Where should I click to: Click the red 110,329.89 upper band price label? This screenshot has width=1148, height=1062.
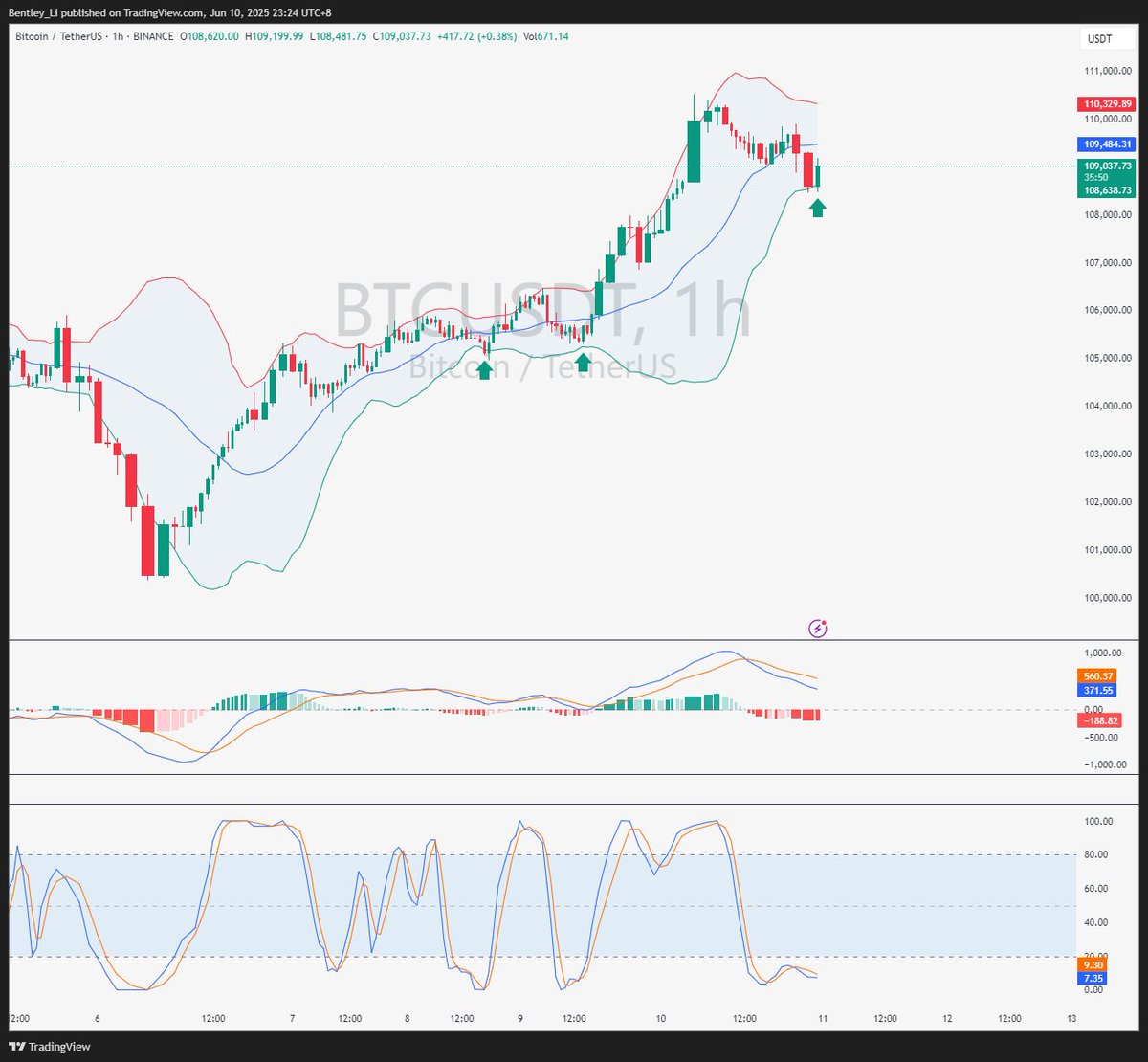point(1107,103)
